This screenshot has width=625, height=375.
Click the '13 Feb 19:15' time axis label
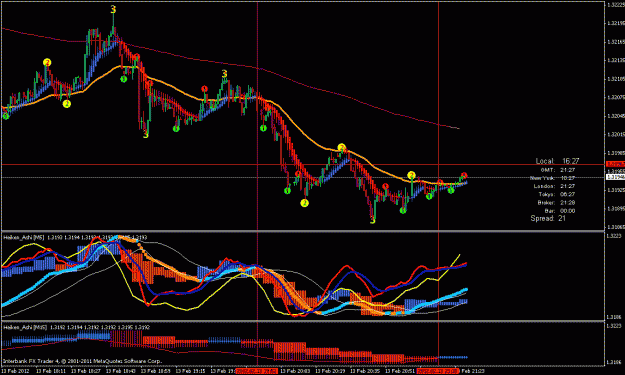191,371
